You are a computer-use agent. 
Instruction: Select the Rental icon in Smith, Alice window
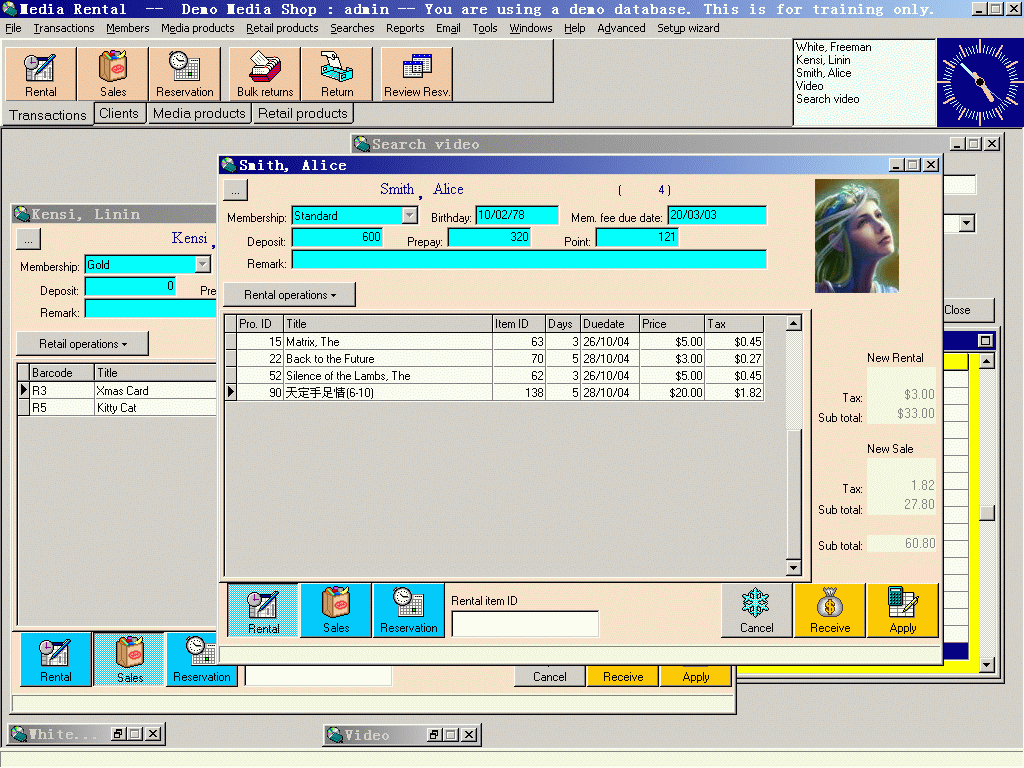pos(262,610)
